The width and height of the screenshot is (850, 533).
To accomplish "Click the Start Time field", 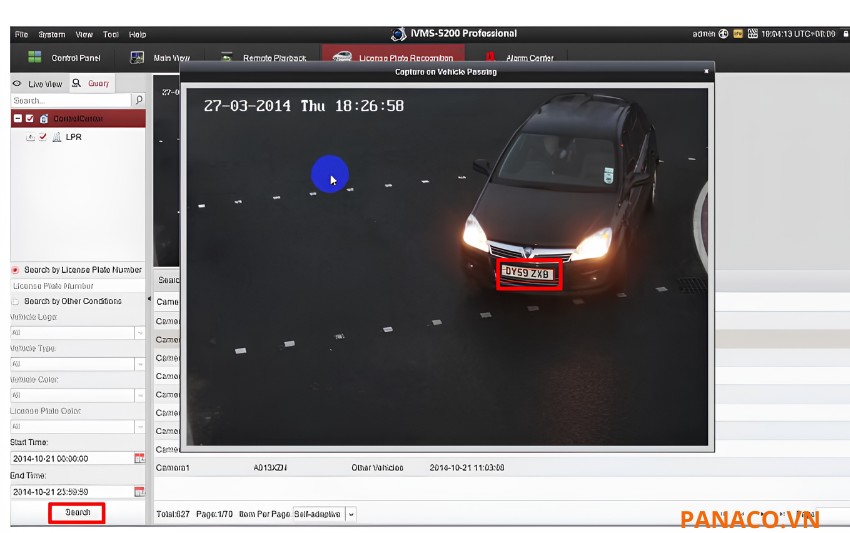I will click(x=72, y=459).
